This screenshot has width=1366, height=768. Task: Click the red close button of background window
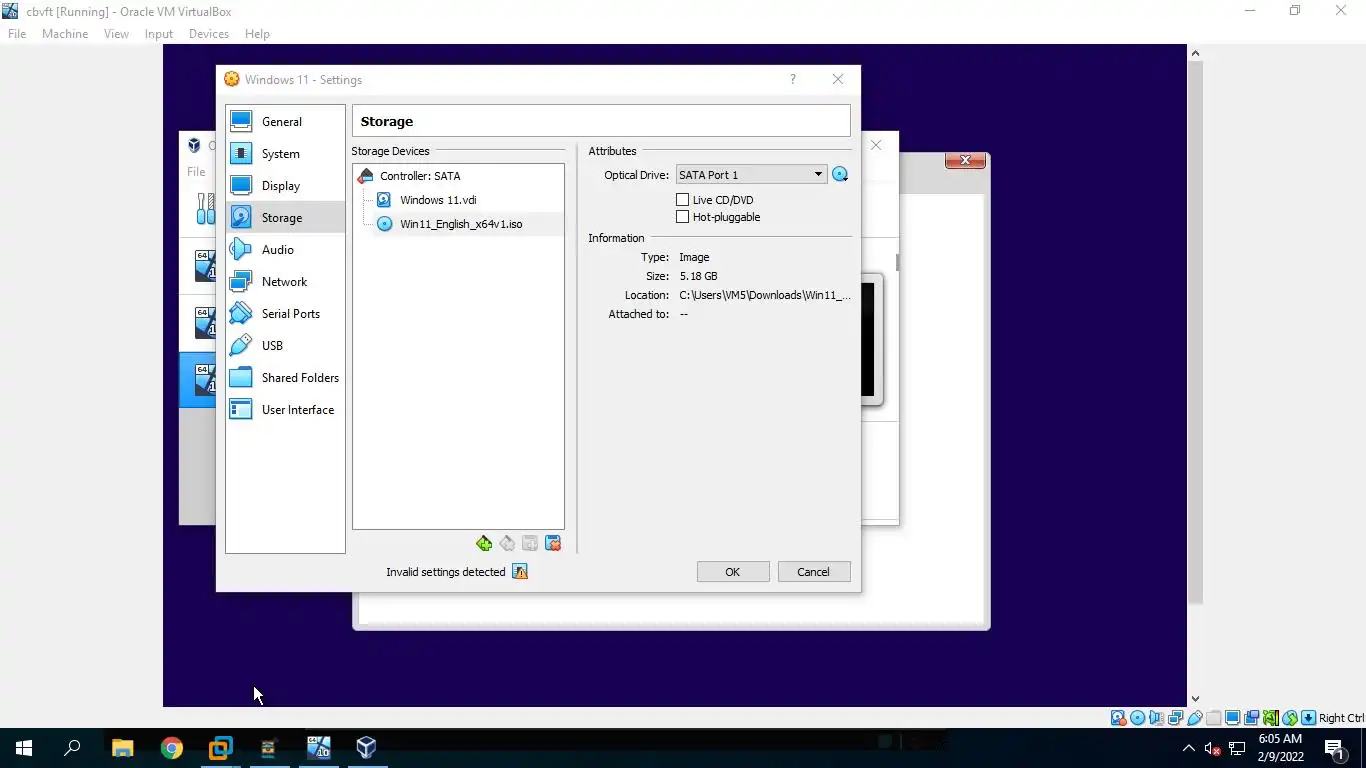(x=965, y=161)
